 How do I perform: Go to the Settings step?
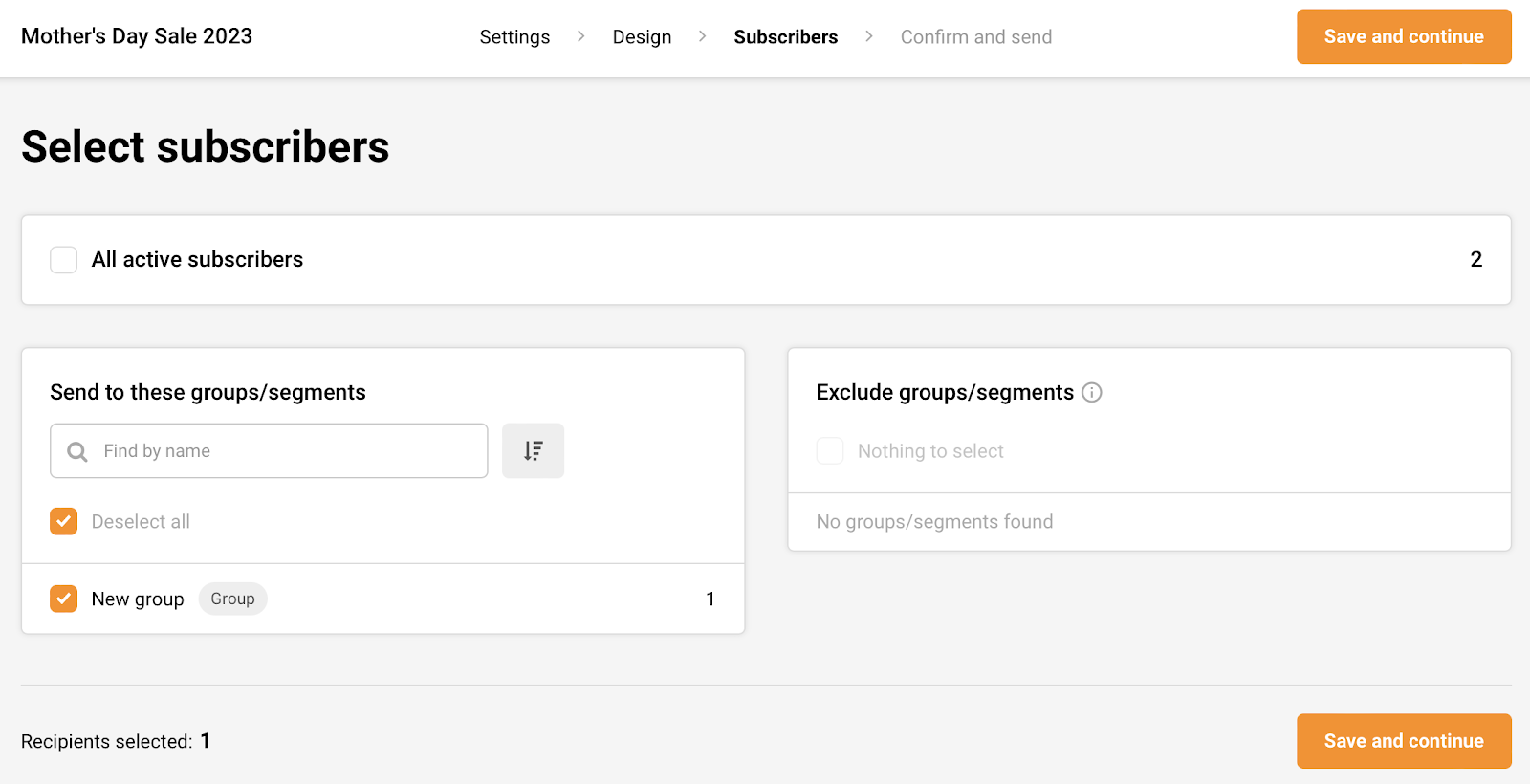pyautogui.click(x=514, y=37)
